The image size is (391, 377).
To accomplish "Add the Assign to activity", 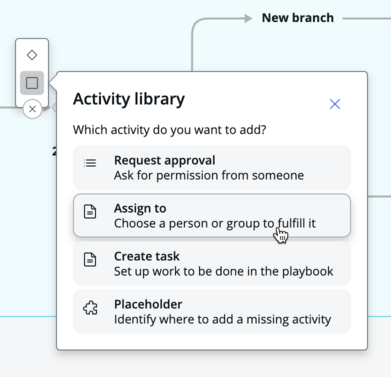I will (x=212, y=216).
